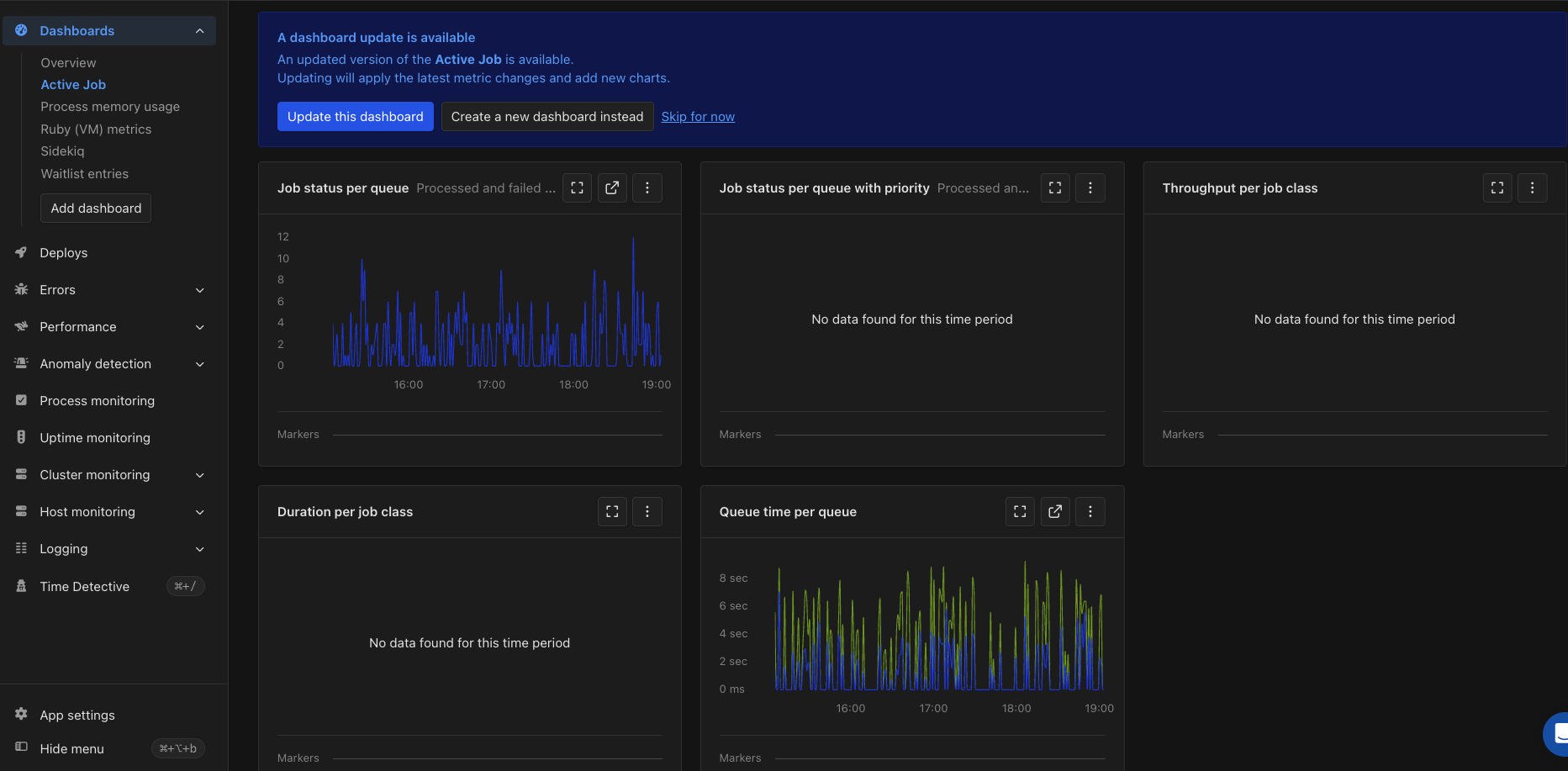Open options menu for Duration per job class
1568x771 pixels.
[647, 512]
